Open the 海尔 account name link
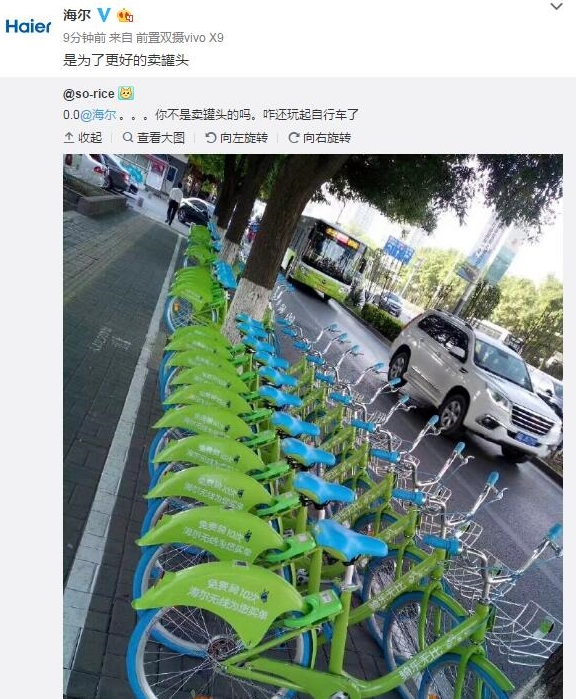This screenshot has height=699, width=576. 77,15
